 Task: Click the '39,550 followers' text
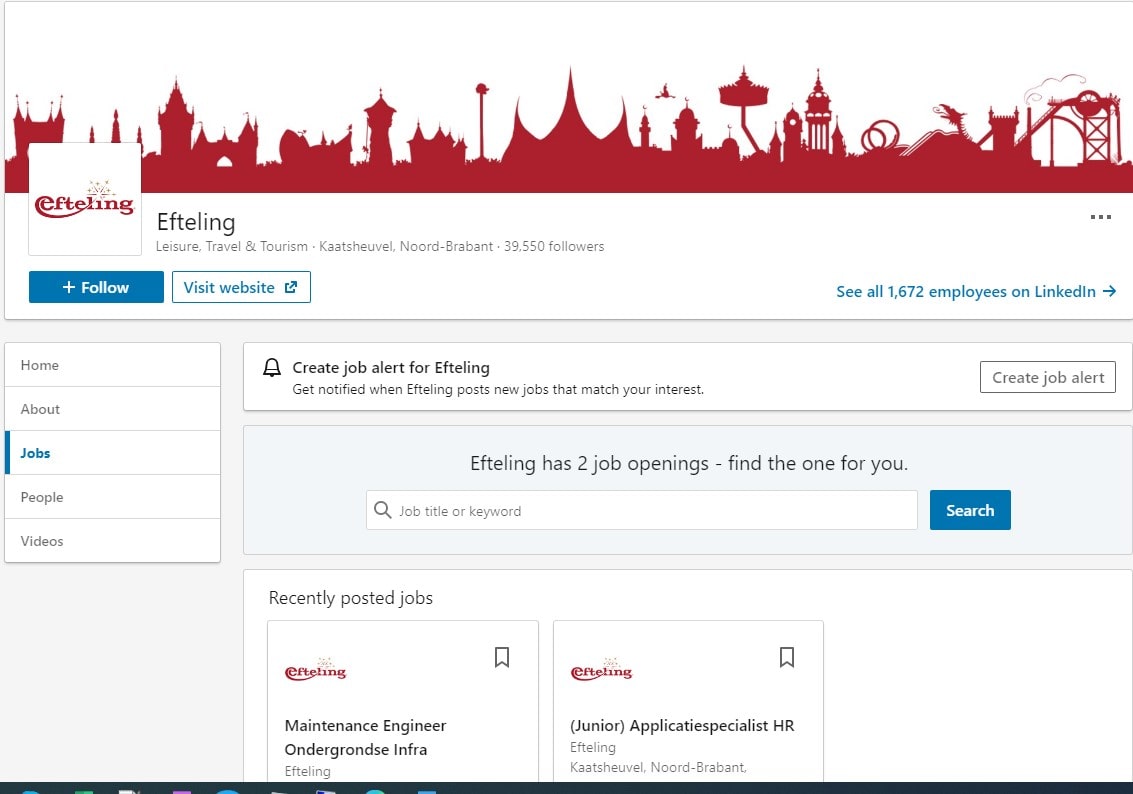(x=554, y=246)
